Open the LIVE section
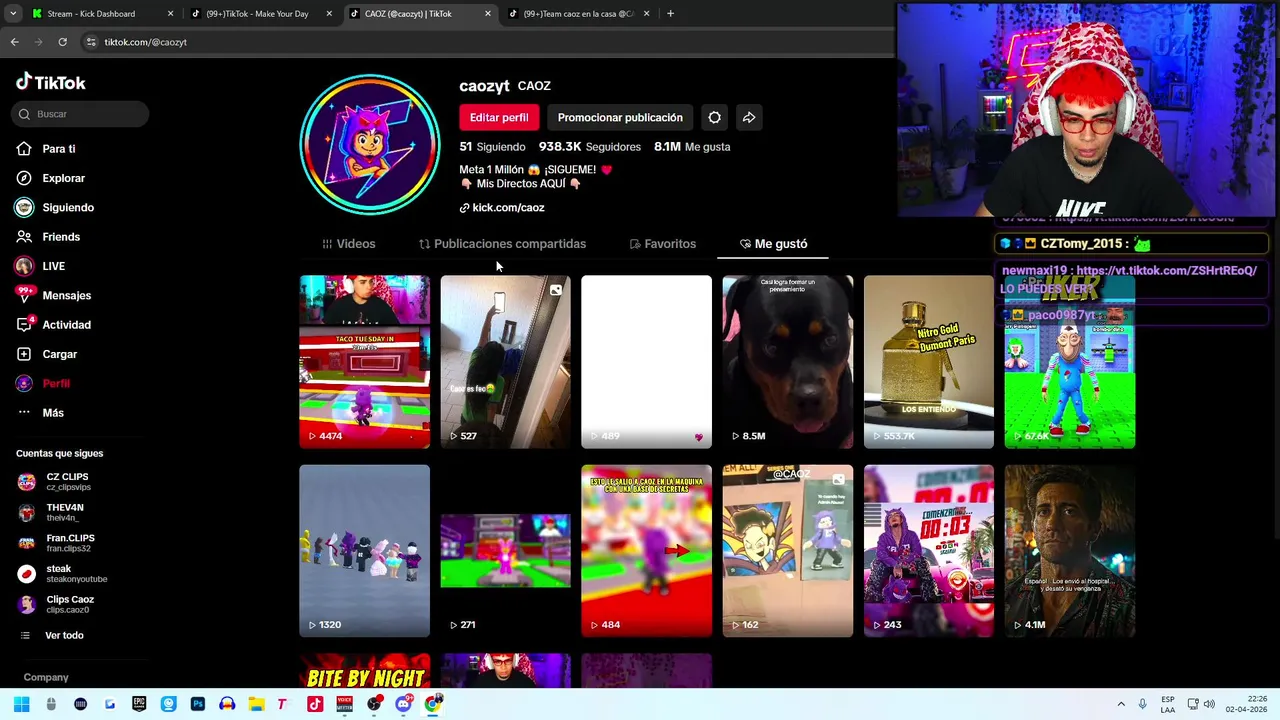 [40, 266]
